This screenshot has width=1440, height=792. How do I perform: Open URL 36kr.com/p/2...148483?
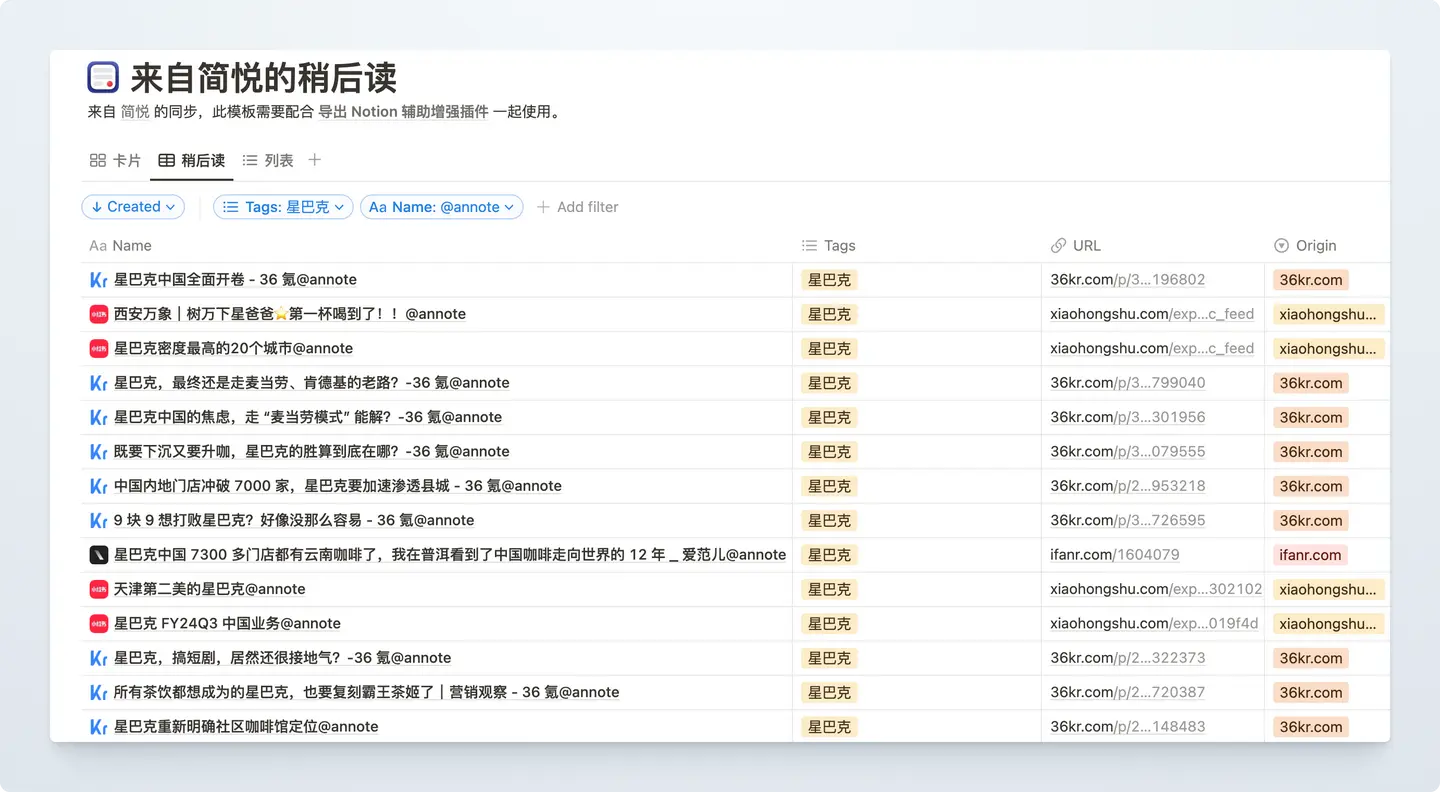pos(1127,727)
